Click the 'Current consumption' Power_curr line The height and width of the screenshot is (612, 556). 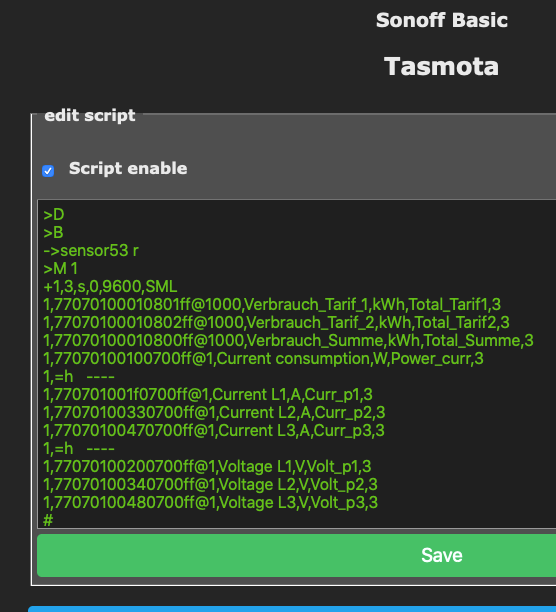tap(263, 358)
